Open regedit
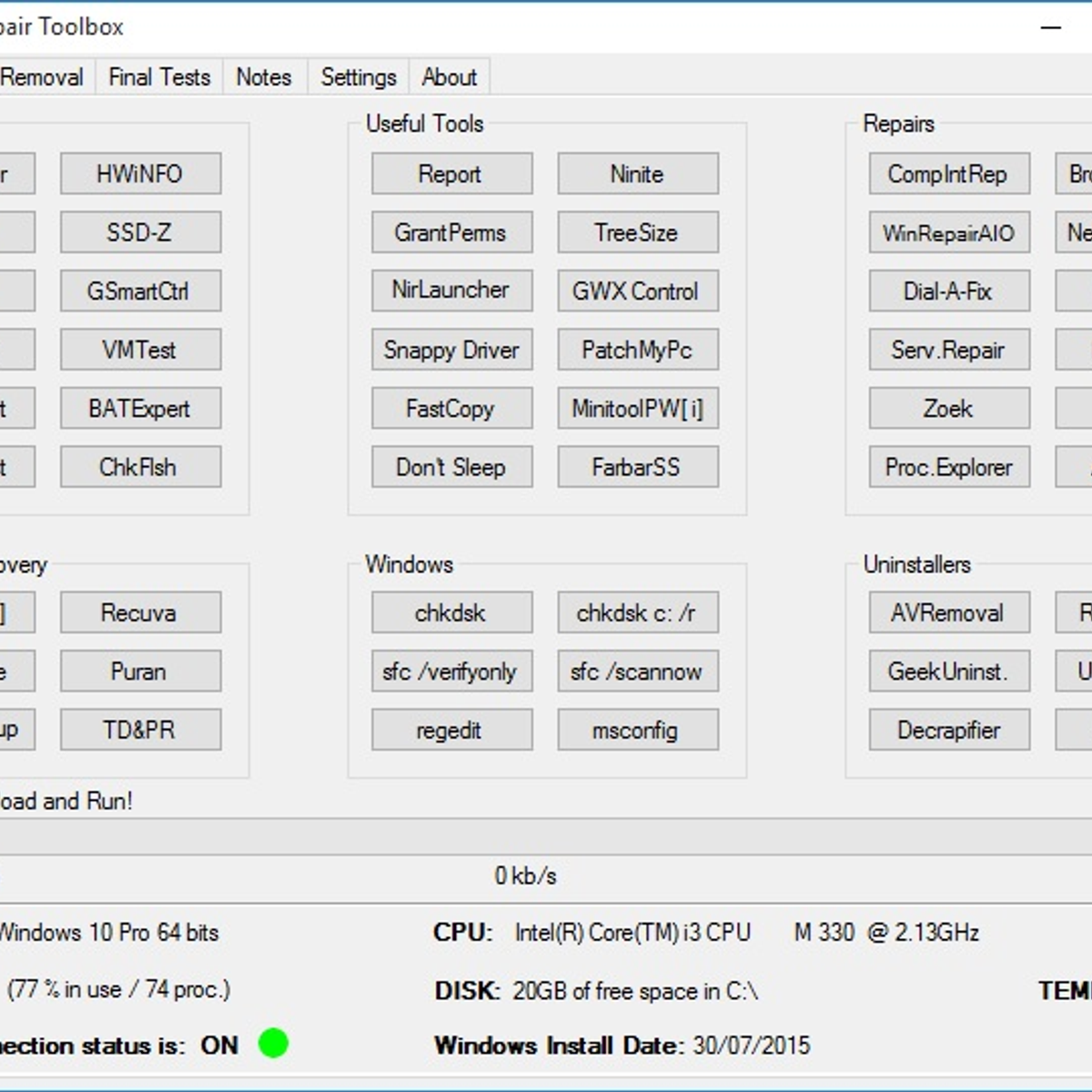The width and height of the screenshot is (1092, 1092). 451,730
